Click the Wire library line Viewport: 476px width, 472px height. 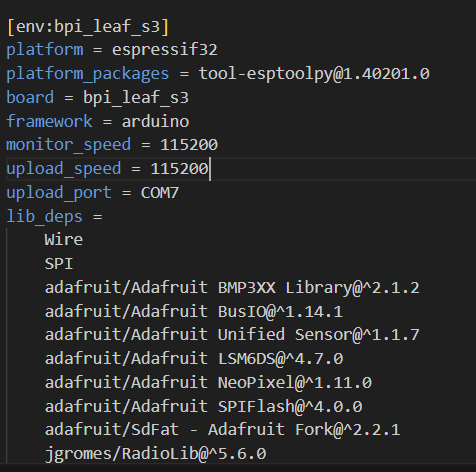pyautogui.click(x=64, y=240)
